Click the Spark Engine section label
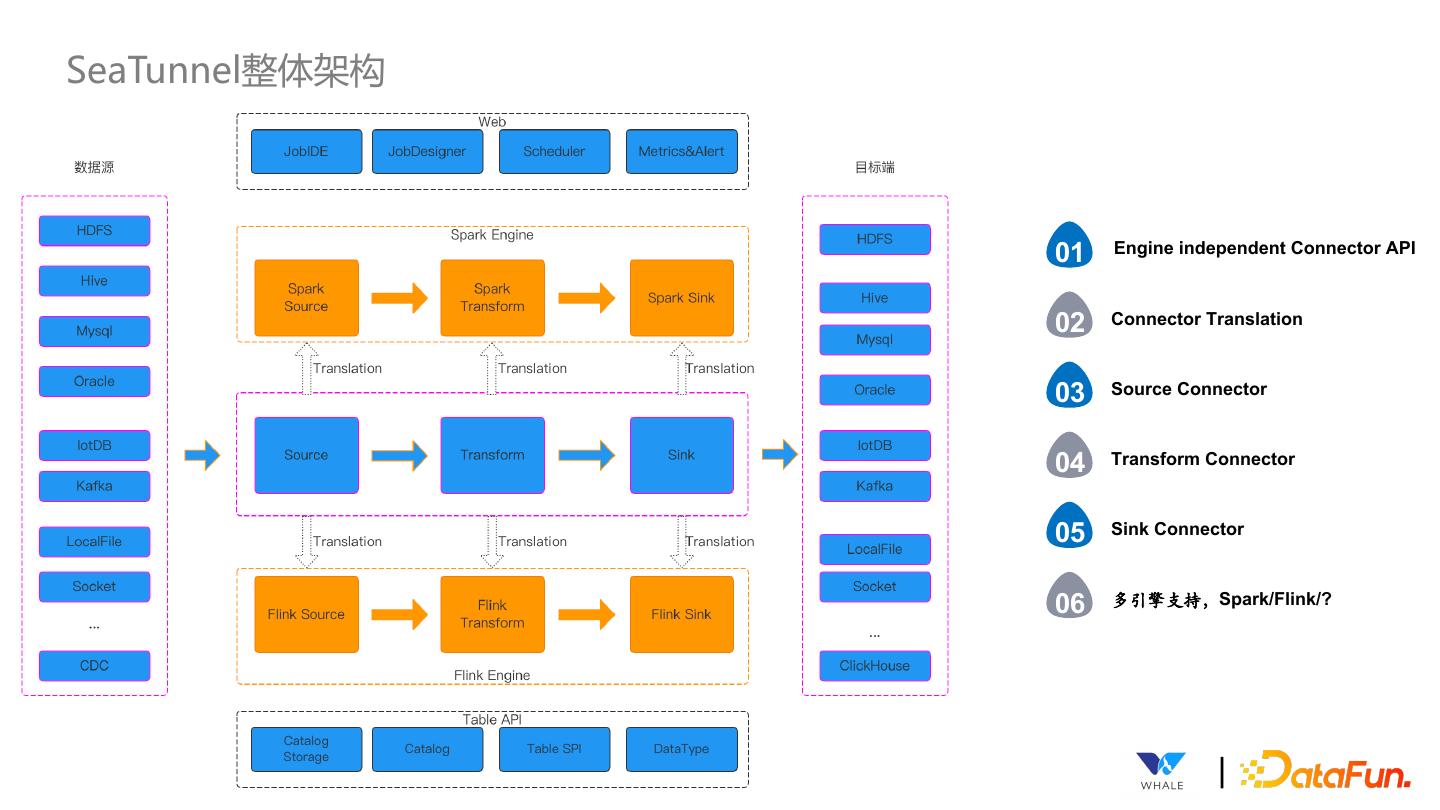The image size is (1440, 810). pos(492,234)
